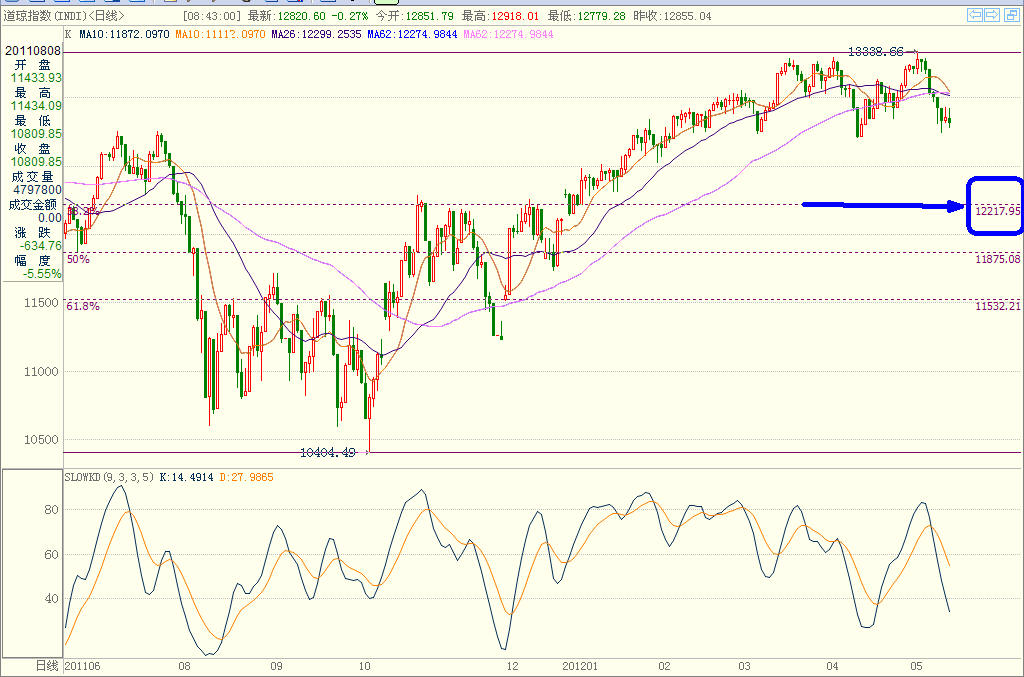Click the 10809.85 value under 收盘 label
Image resolution: width=1024 pixels, height=677 pixels.
tap(36, 162)
